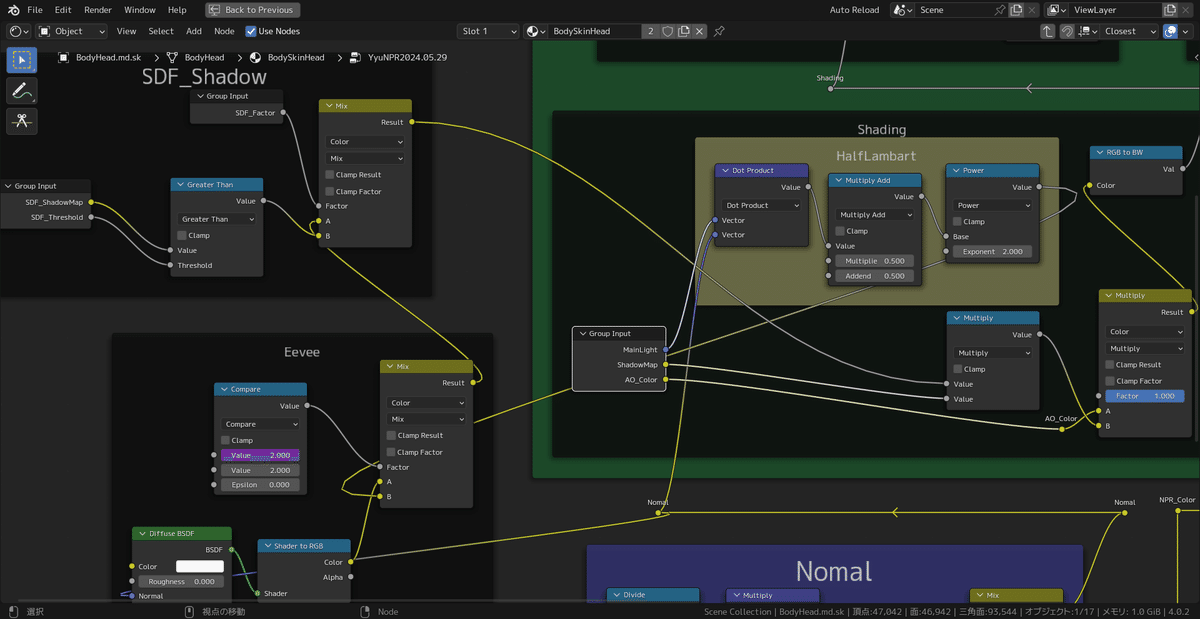The width and height of the screenshot is (1200, 619).
Task: Go to parent node tree via up-arrow icon
Action: pos(1046,31)
